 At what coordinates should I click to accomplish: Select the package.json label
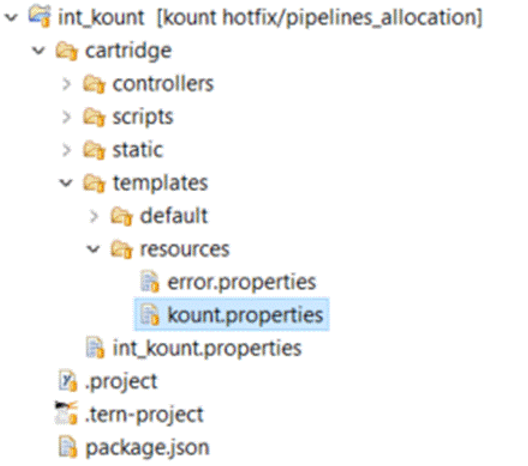[147, 448]
